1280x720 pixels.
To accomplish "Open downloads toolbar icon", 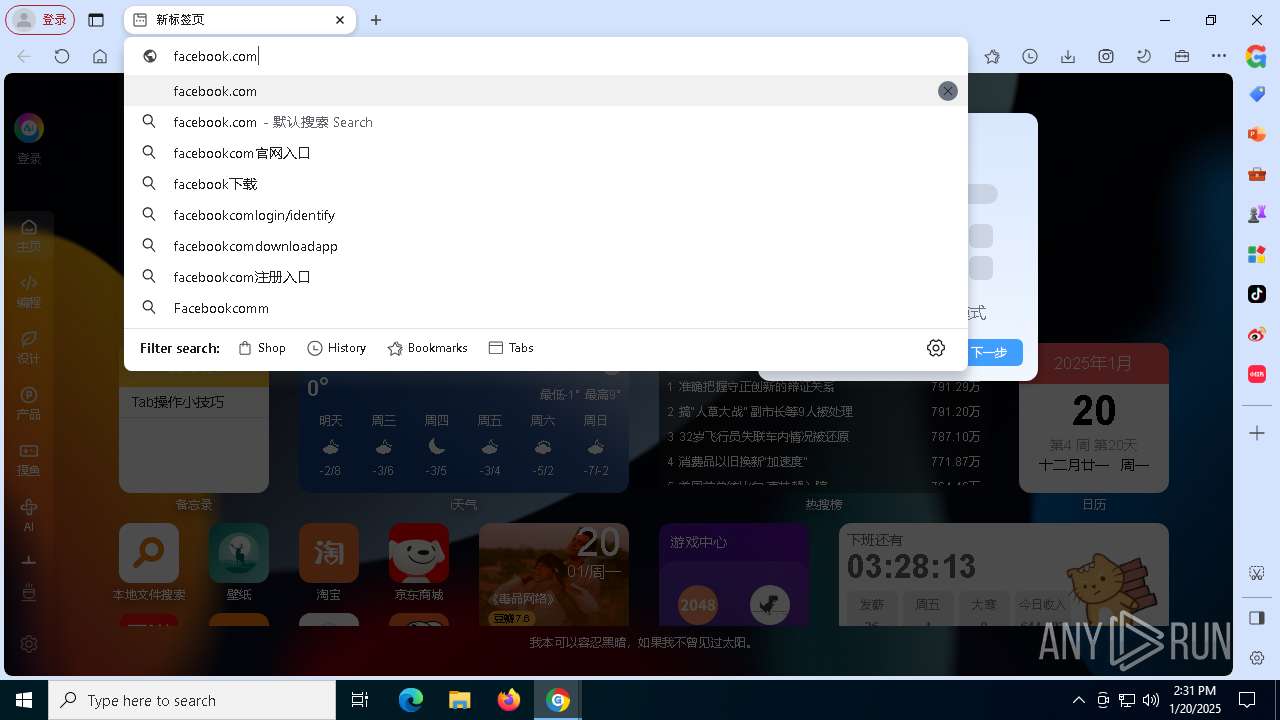I will 1068,57.
